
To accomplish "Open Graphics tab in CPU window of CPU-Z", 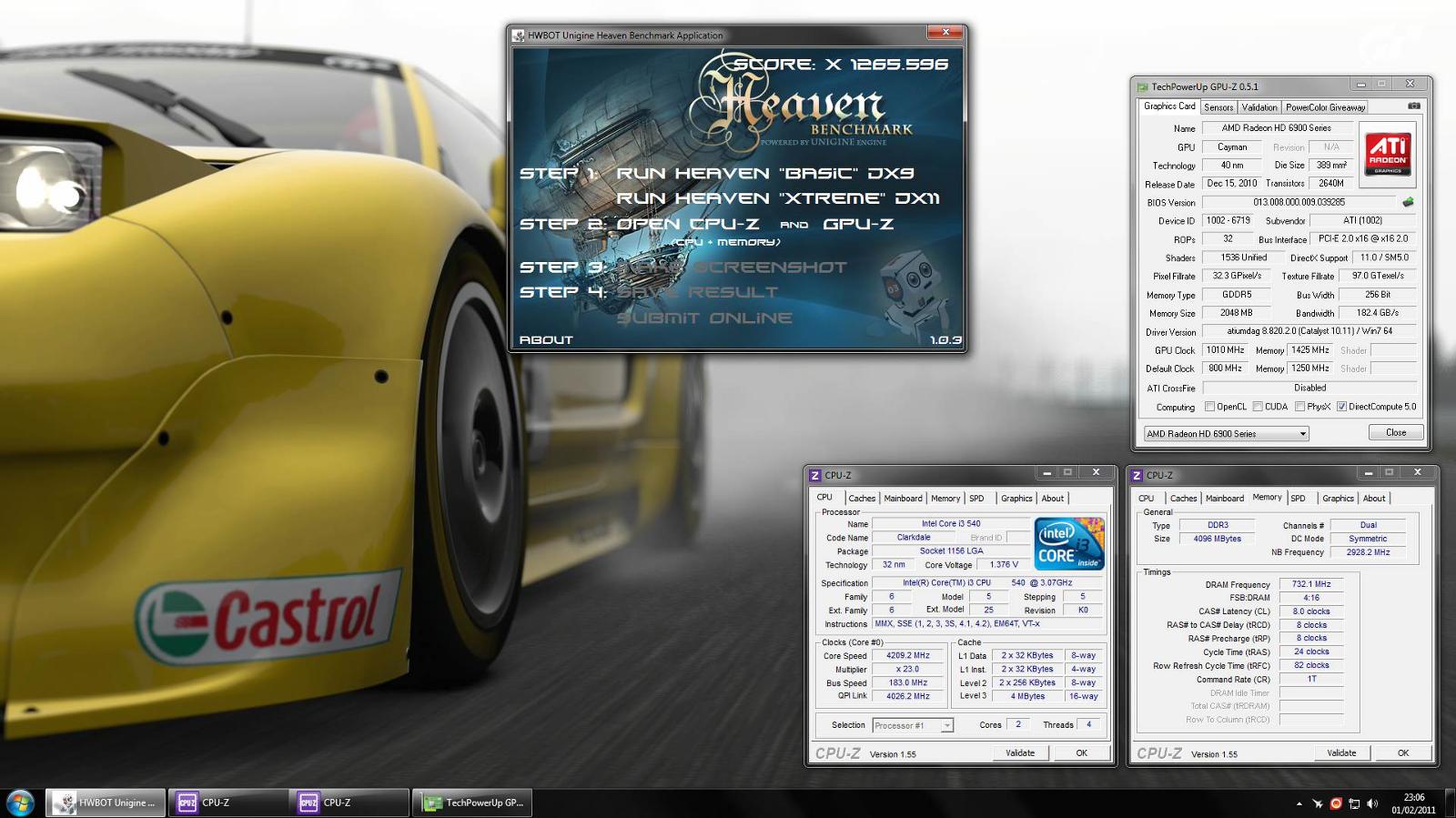I will 1016,499.
